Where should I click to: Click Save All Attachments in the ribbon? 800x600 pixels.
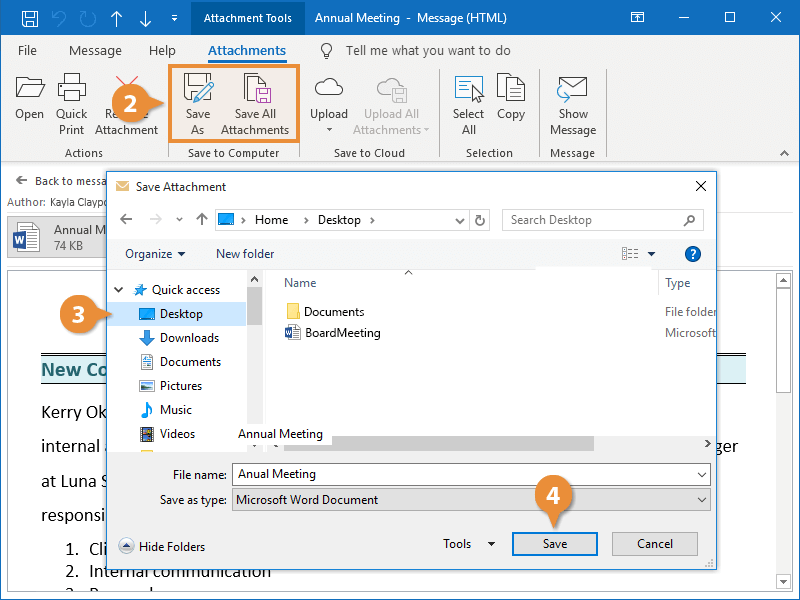pyautogui.click(x=255, y=105)
